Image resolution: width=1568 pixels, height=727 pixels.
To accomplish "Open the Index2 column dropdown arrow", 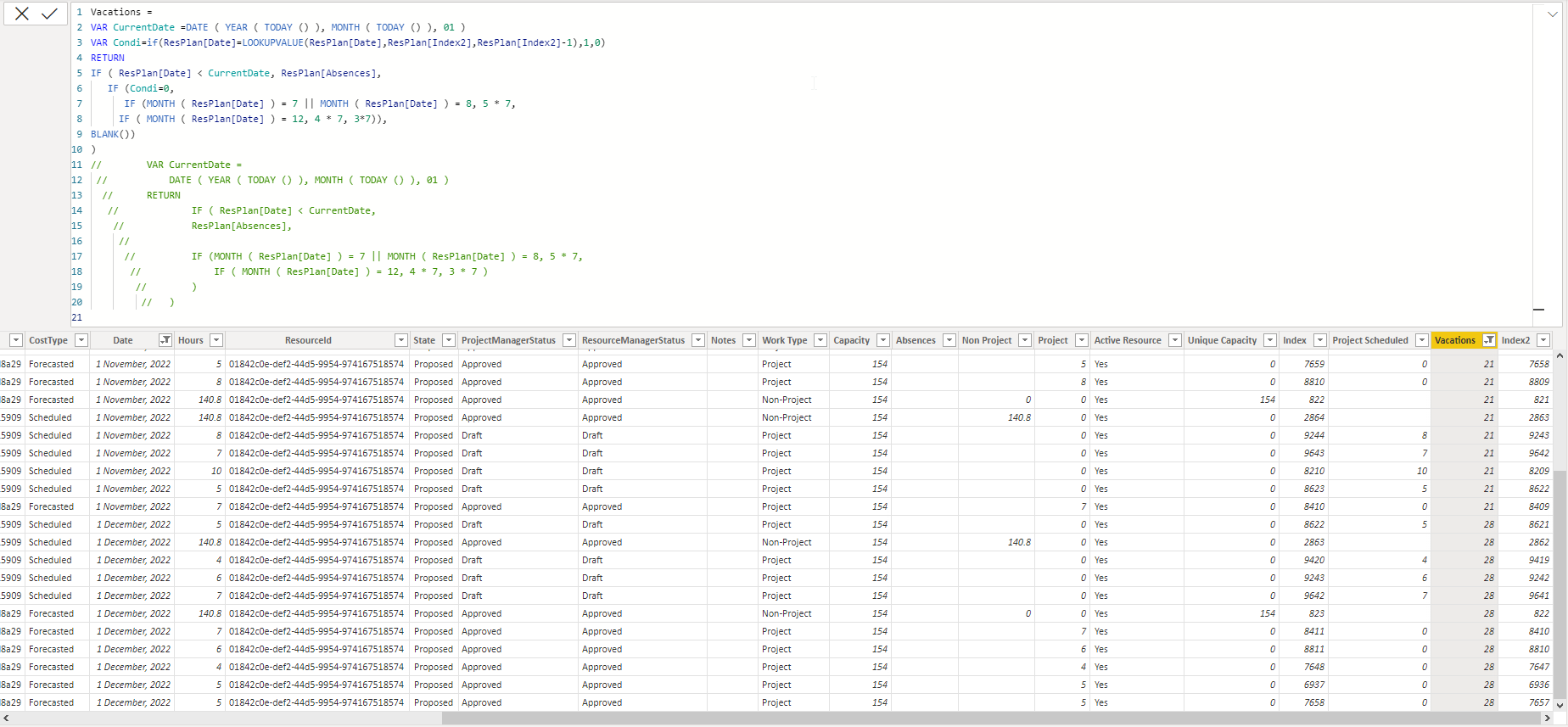I will point(1543,340).
